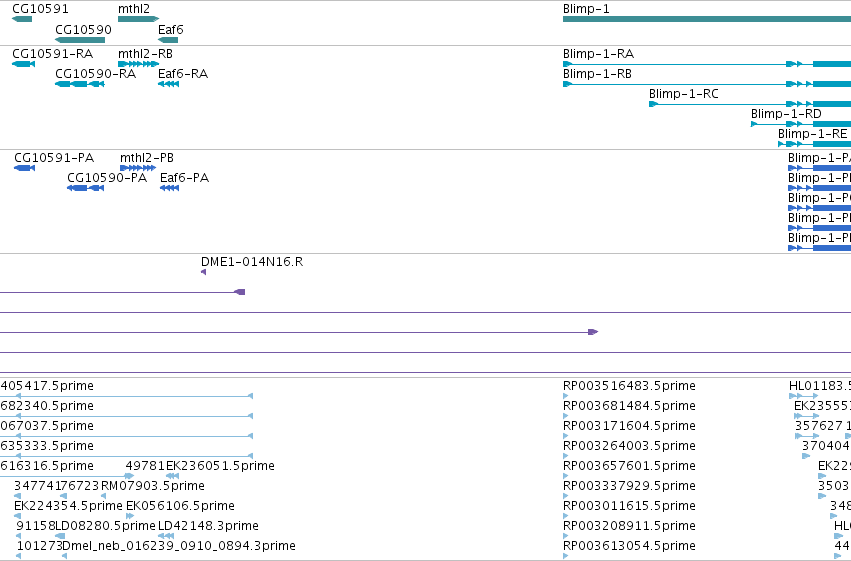This screenshot has width=851, height=561.
Task: Select transcript Blimp-1-RD
Action: [x=801, y=124]
